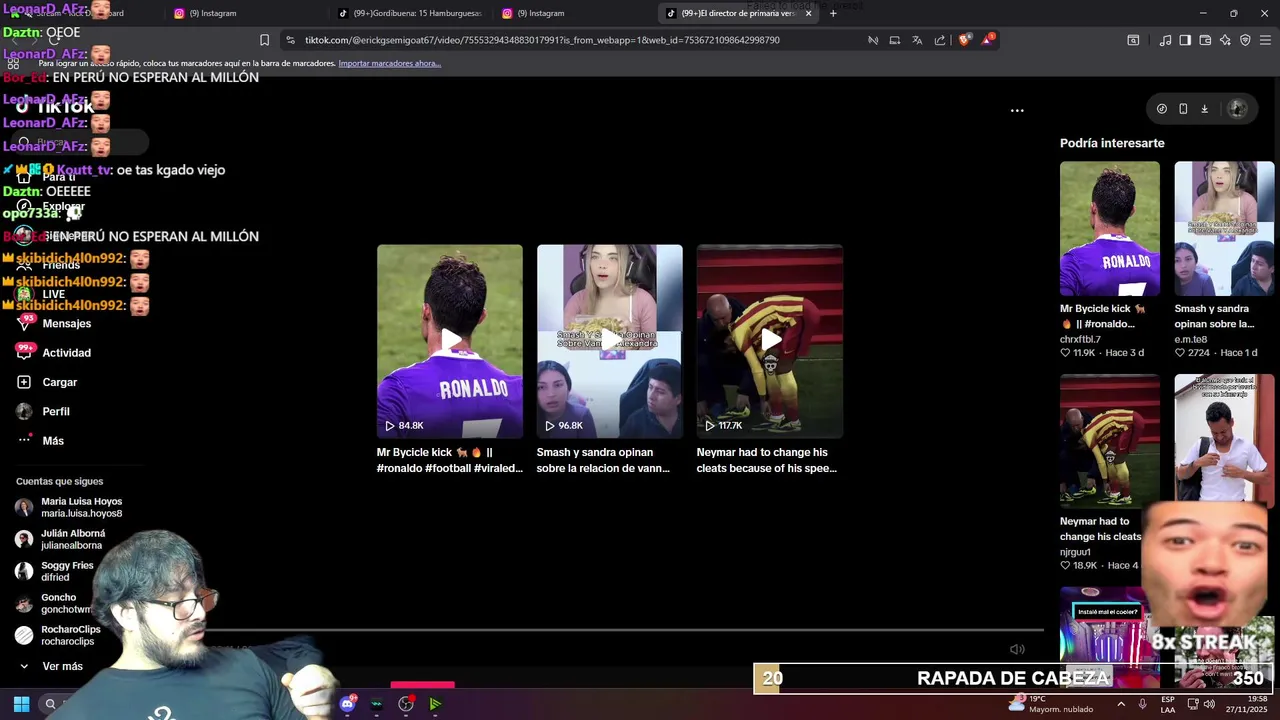Open RocharoClips account
Viewport: 1280px width, 720px height.
pos(70,635)
